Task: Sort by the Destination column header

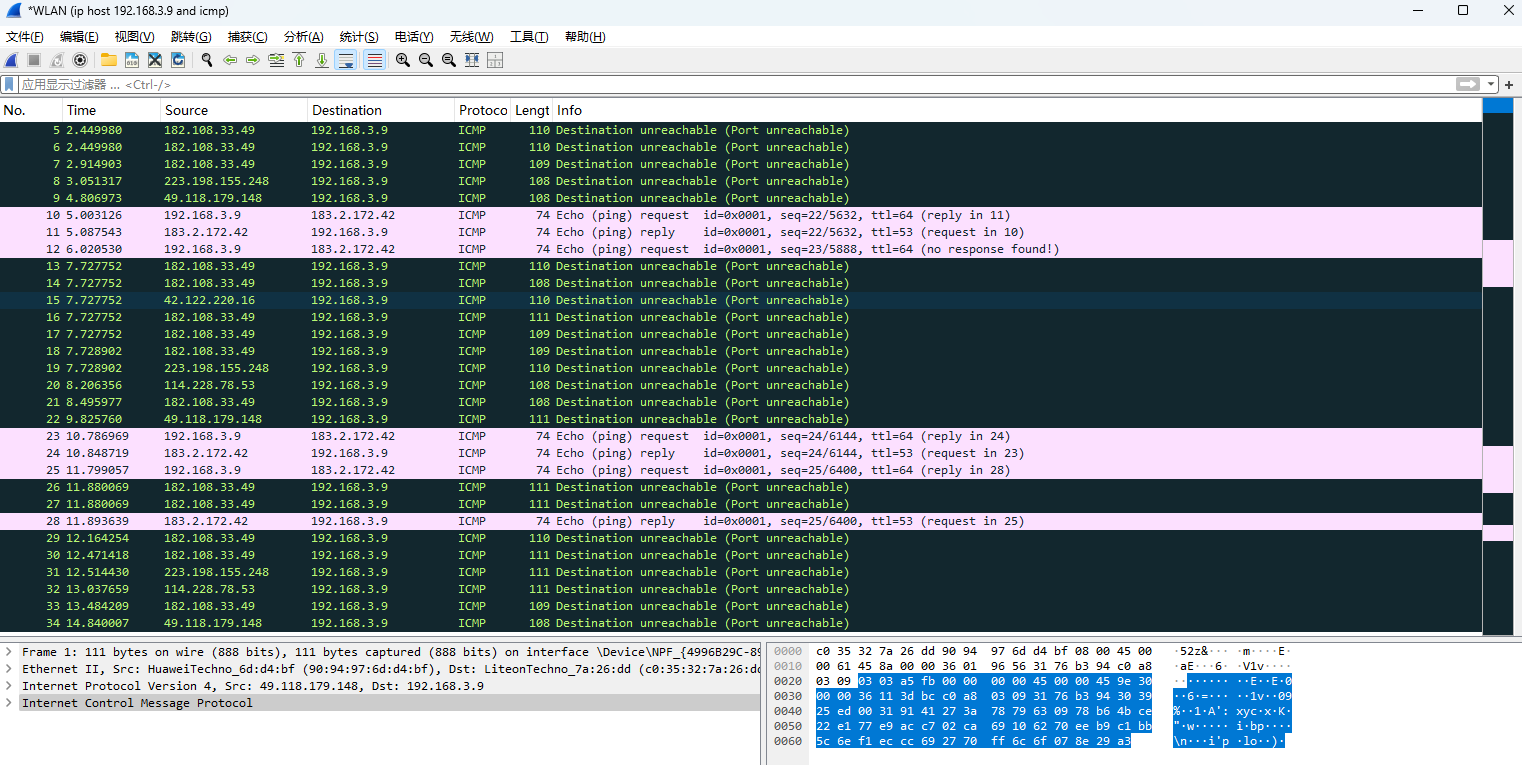Action: click(381, 110)
